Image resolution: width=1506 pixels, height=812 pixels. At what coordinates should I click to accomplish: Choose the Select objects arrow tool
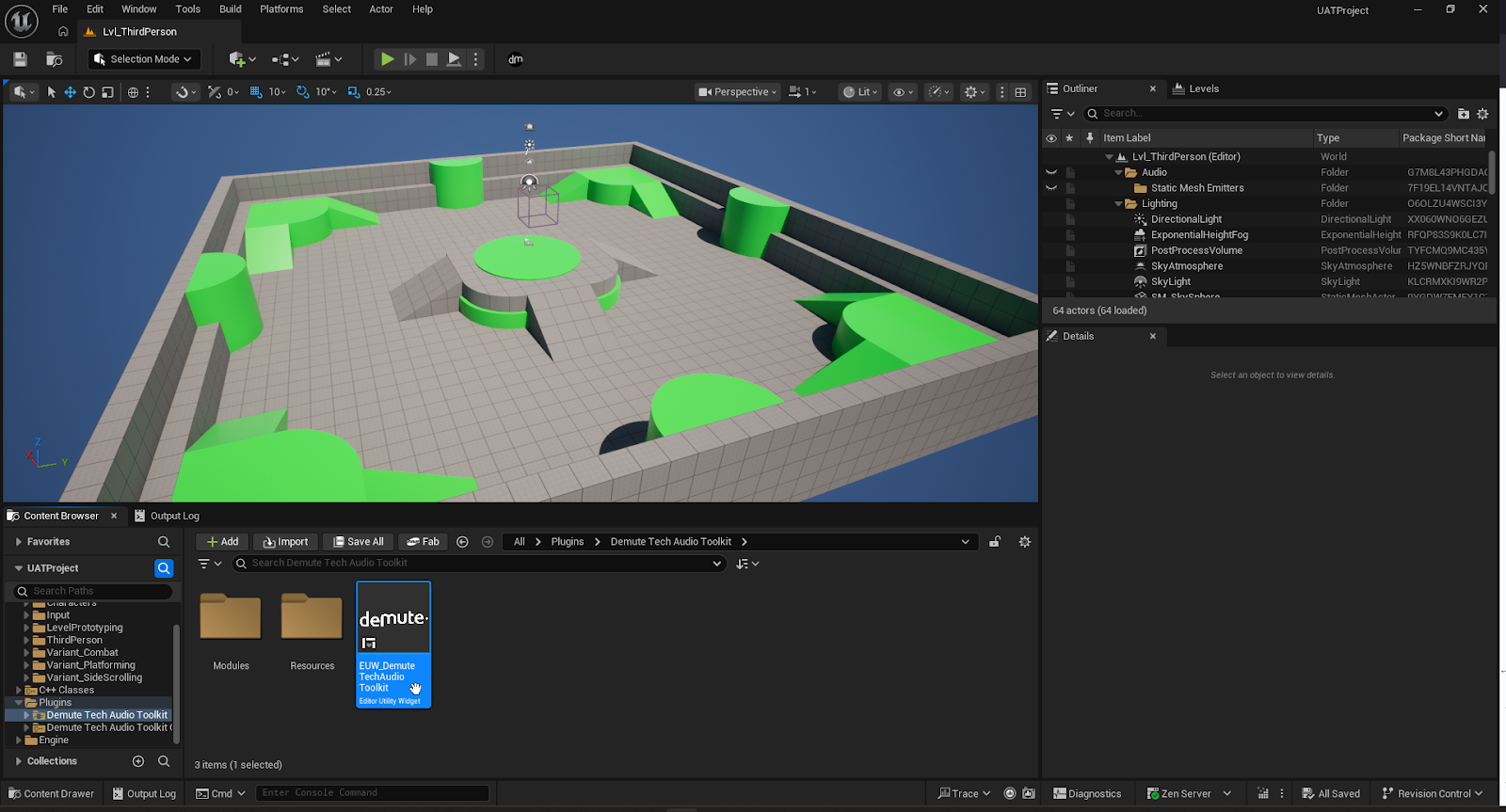point(52,92)
